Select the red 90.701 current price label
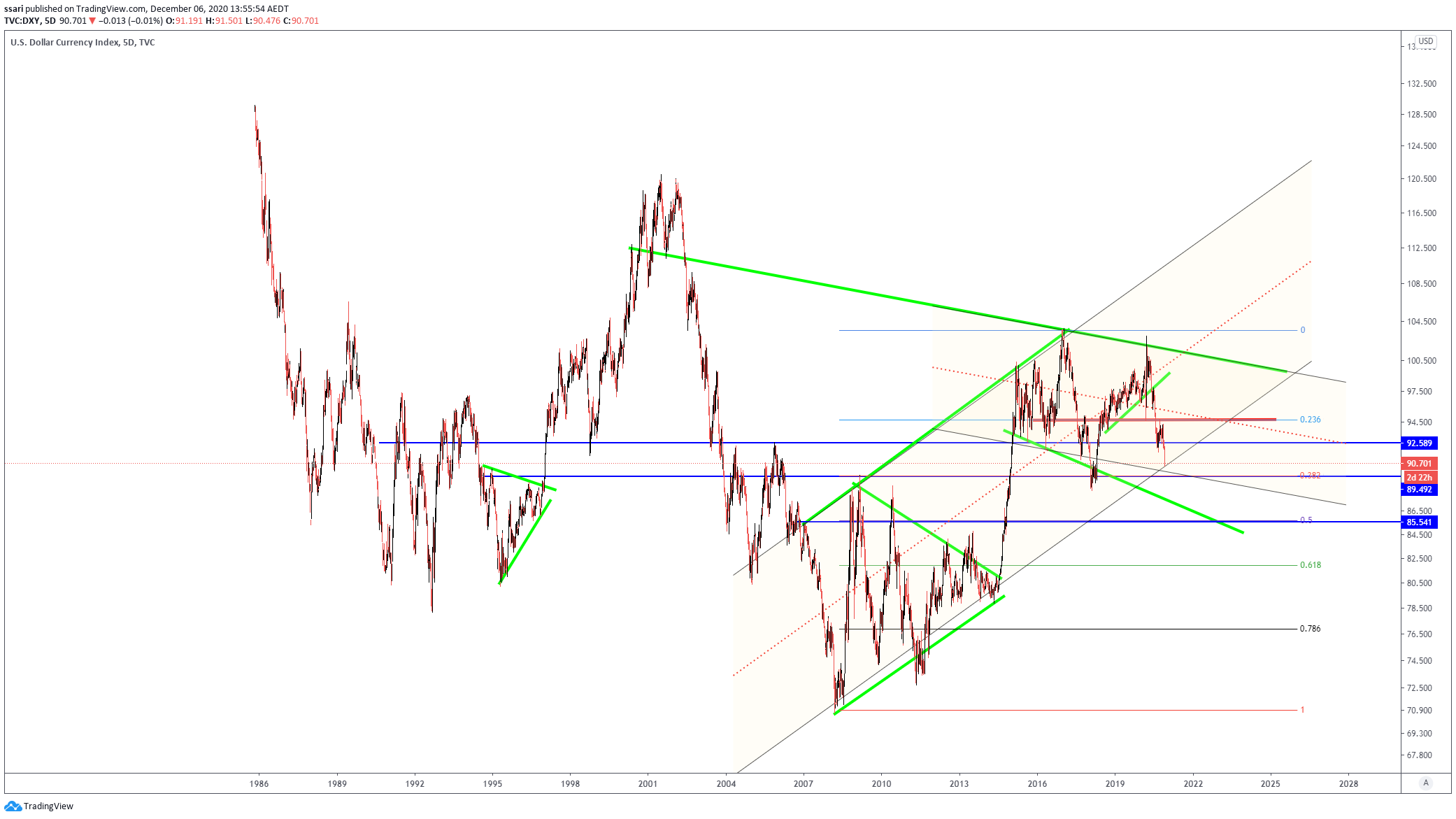 click(1420, 464)
